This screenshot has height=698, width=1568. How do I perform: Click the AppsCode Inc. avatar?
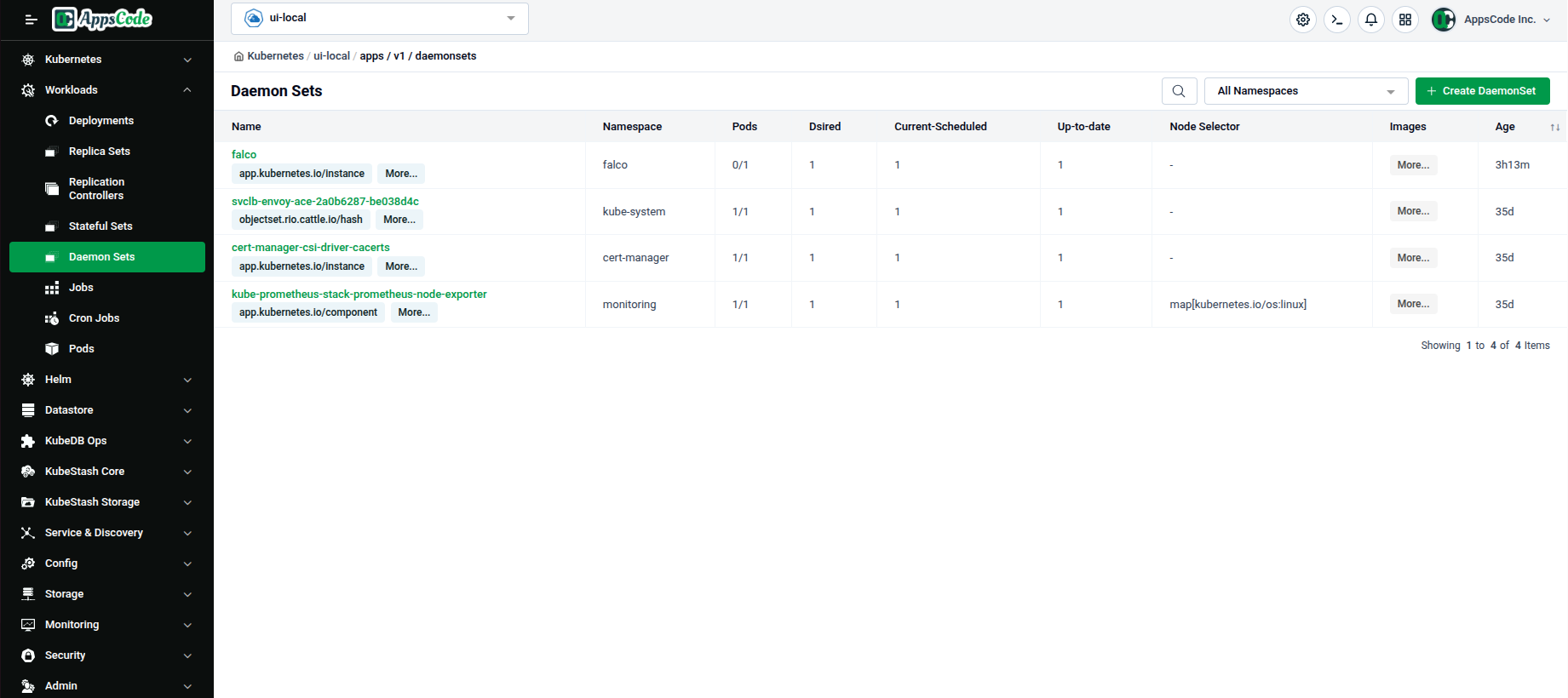pyautogui.click(x=1444, y=20)
